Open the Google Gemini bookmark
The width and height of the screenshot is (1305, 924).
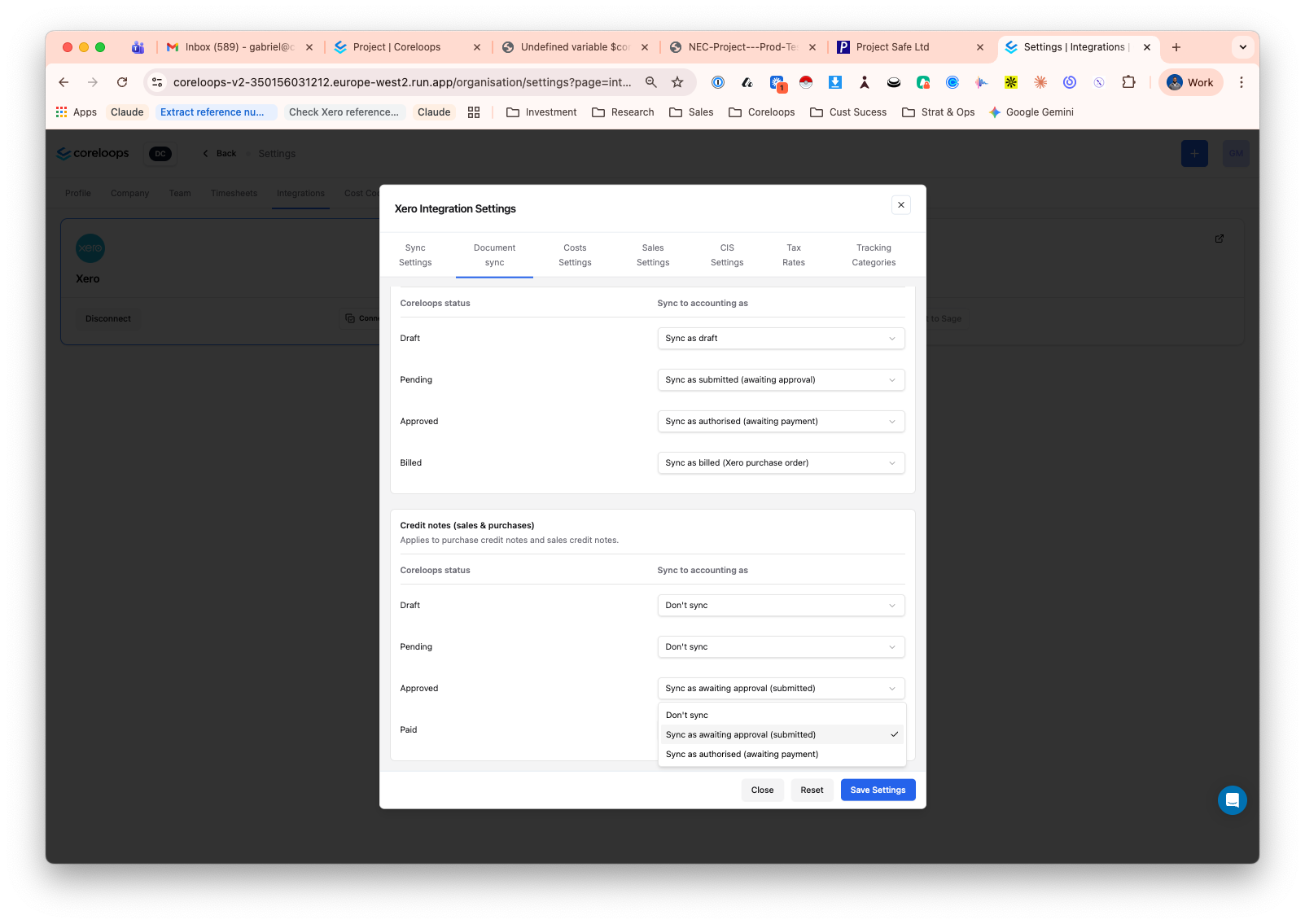1031,112
